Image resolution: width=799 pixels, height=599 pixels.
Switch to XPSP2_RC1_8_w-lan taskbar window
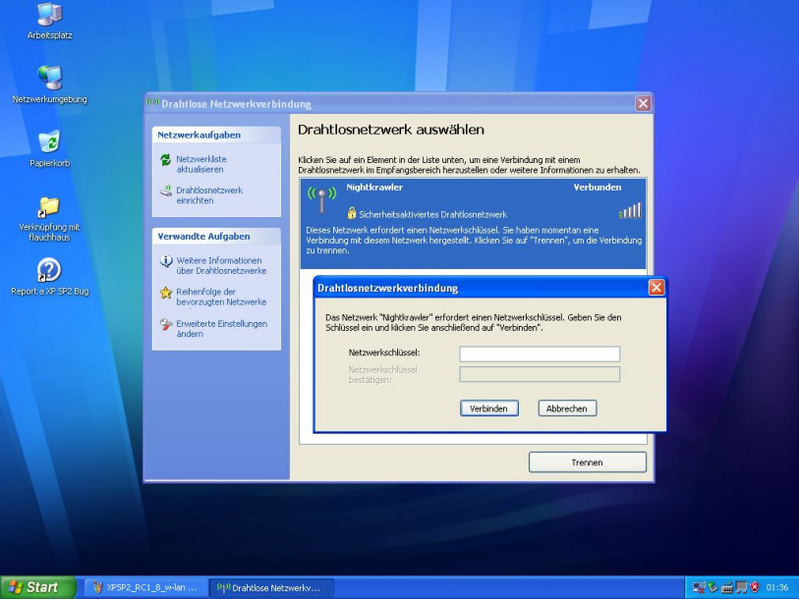click(x=146, y=587)
